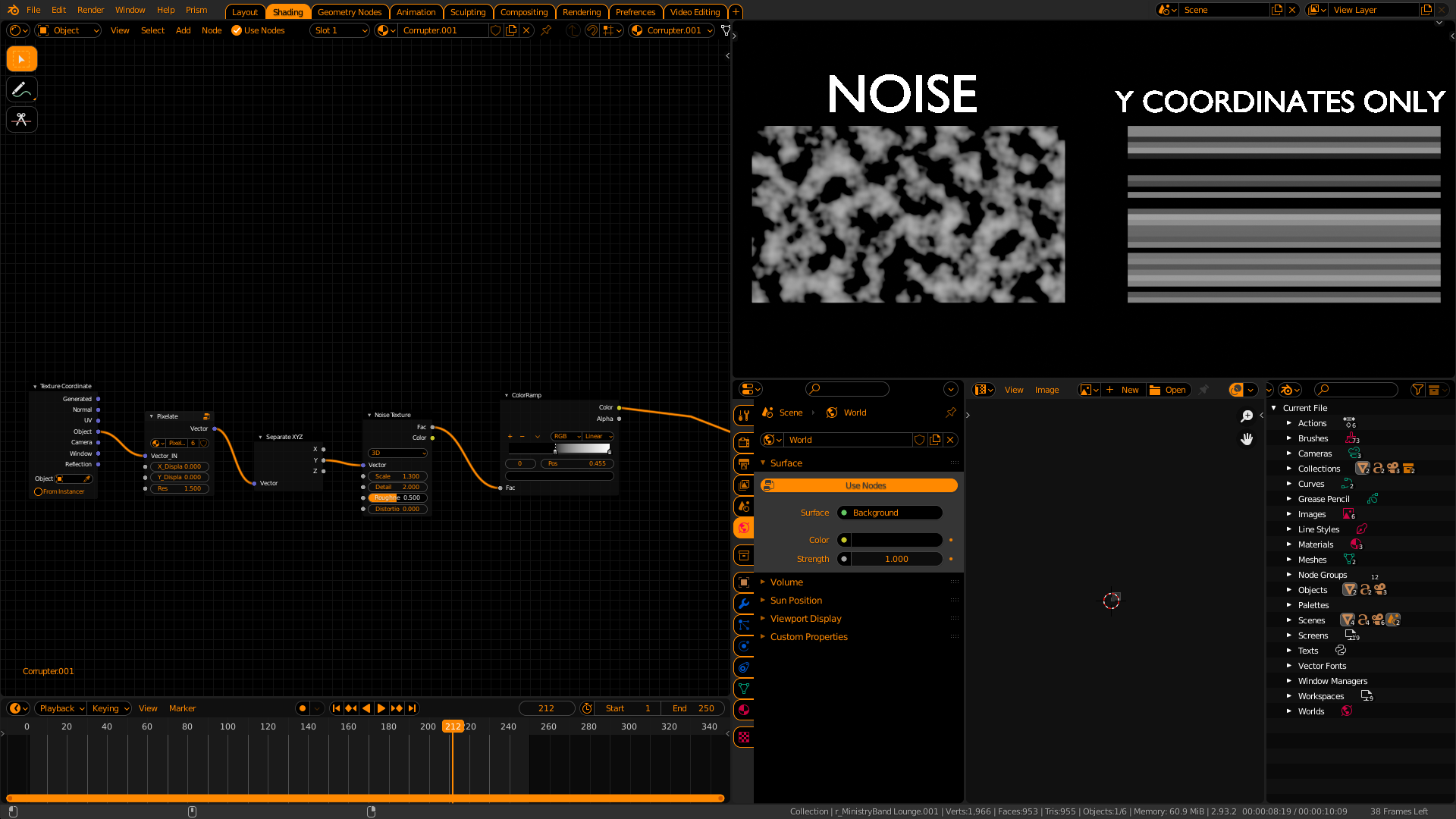
Task: Toggle the World Use Nodes button in Surface panel
Action: coord(859,485)
